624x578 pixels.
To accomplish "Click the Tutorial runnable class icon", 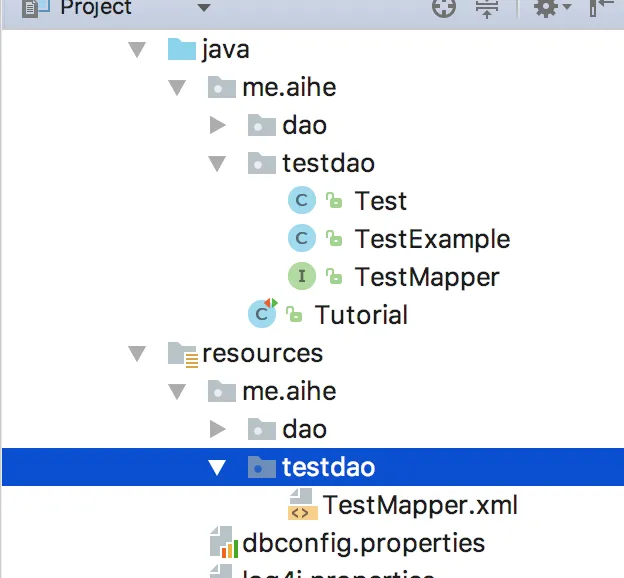I will (262, 313).
